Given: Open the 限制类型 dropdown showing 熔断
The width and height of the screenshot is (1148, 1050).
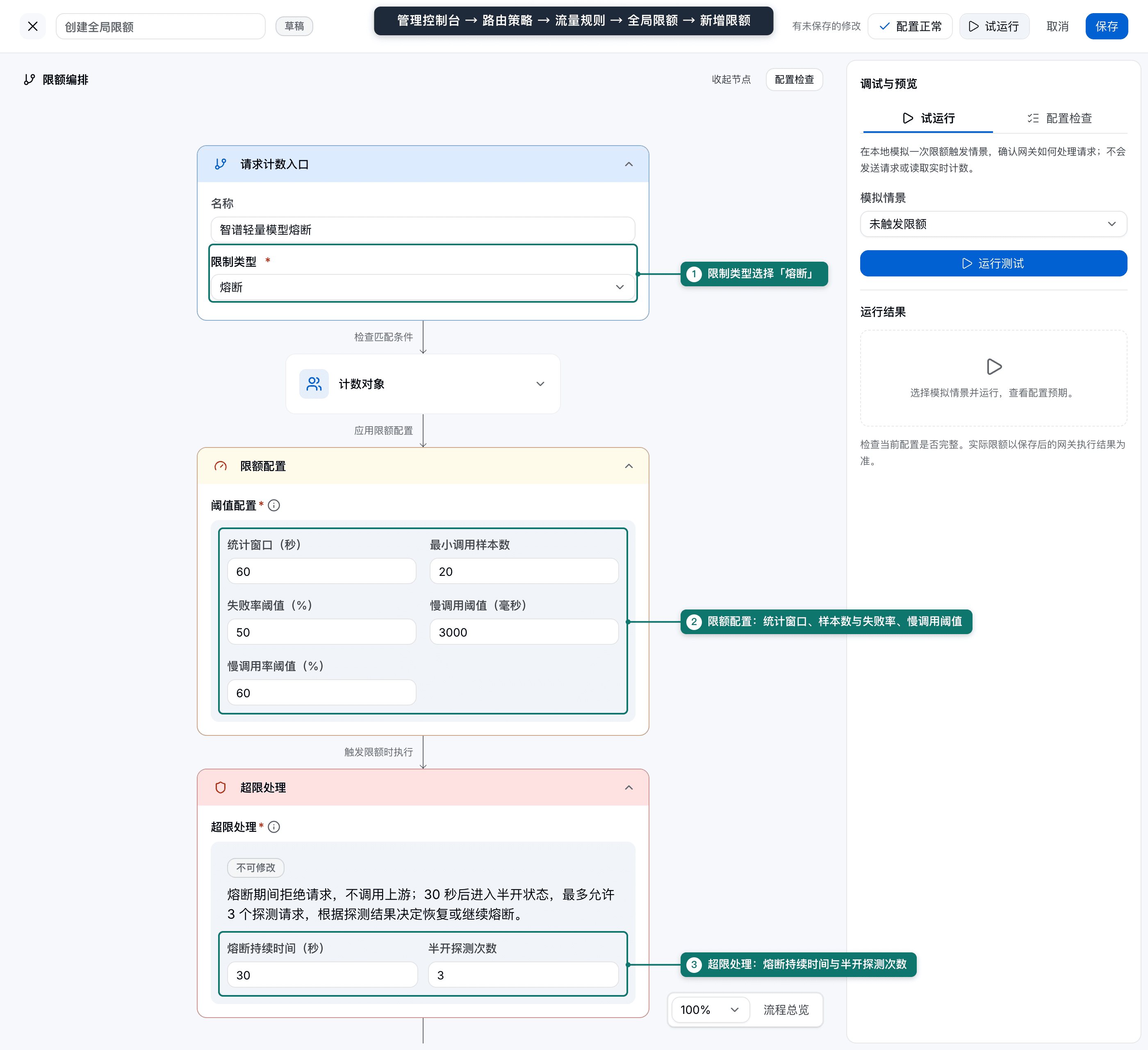Looking at the screenshot, I should click(x=423, y=287).
